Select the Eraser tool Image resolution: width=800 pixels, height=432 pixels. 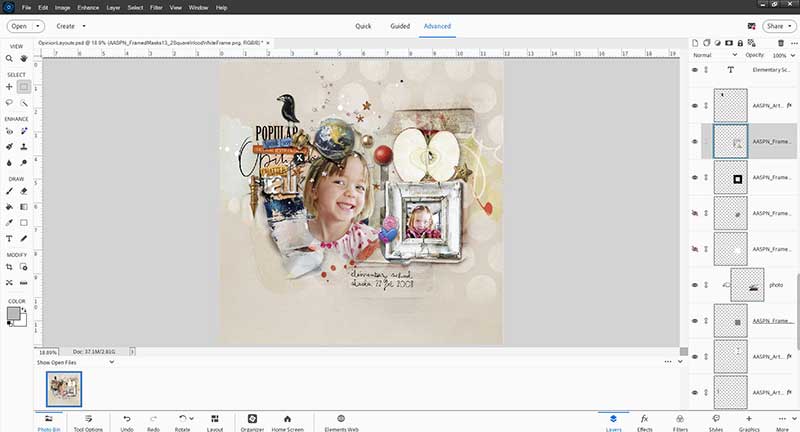pyautogui.click(x=24, y=191)
